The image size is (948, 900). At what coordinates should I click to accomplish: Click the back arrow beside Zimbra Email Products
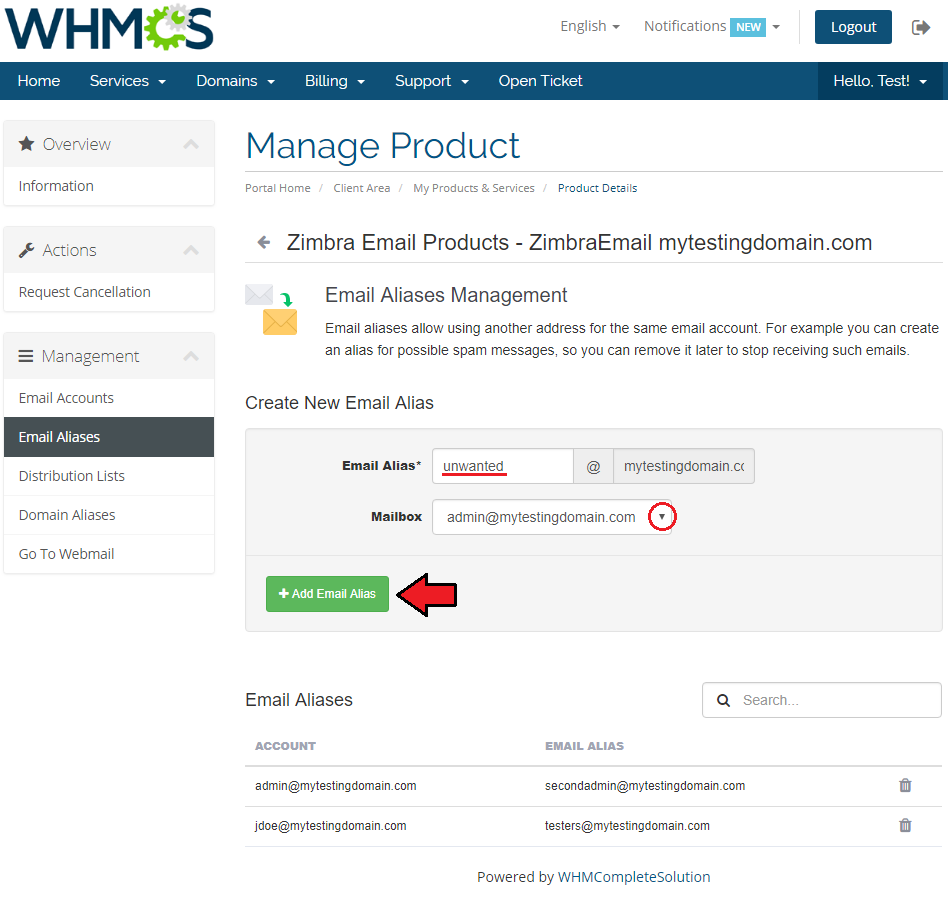(x=264, y=242)
